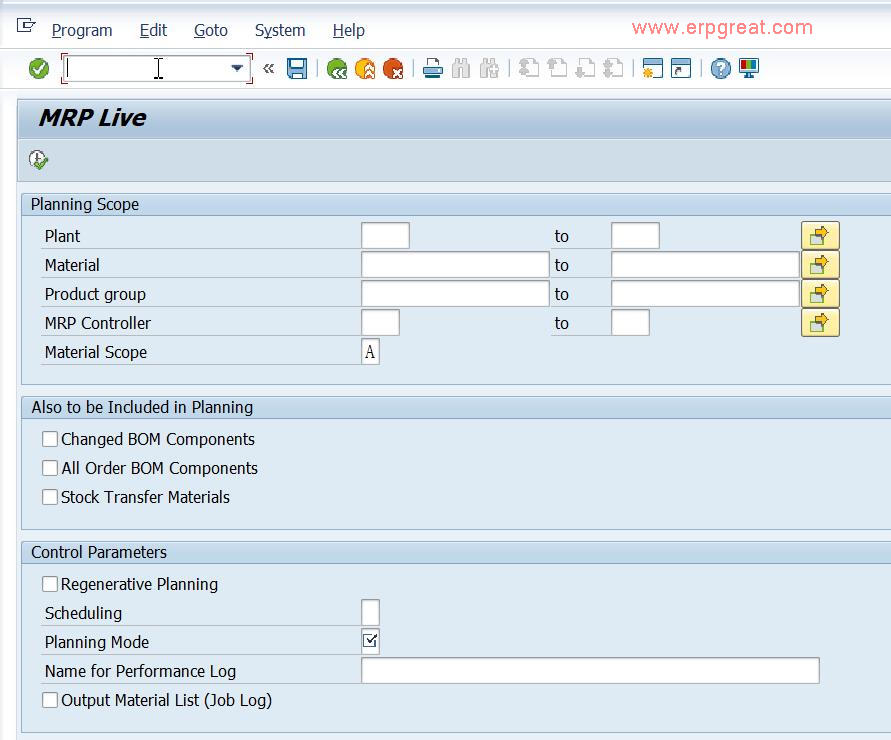This screenshot has height=740, width=891.
Task: Open the command field dropdown arrow
Action: point(238,68)
